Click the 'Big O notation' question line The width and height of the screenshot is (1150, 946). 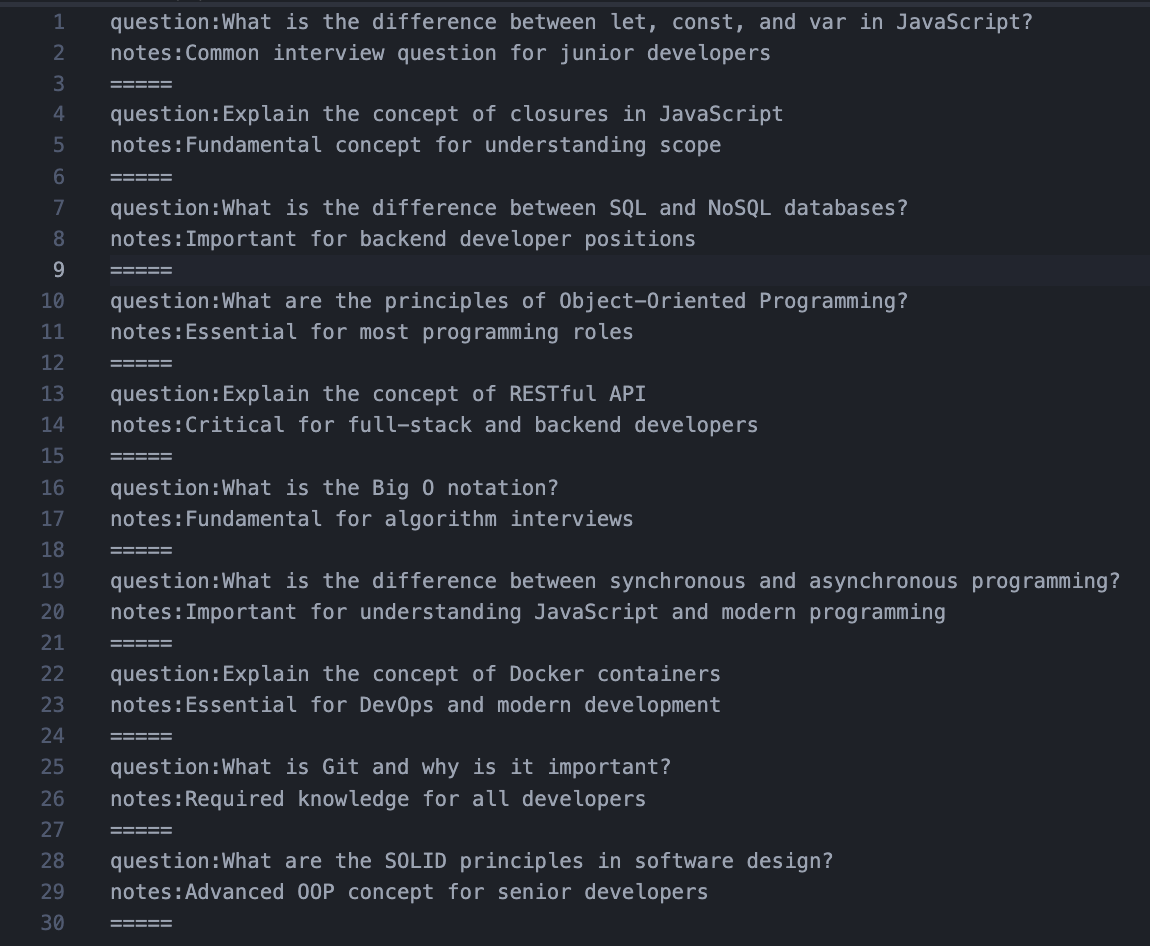point(334,487)
